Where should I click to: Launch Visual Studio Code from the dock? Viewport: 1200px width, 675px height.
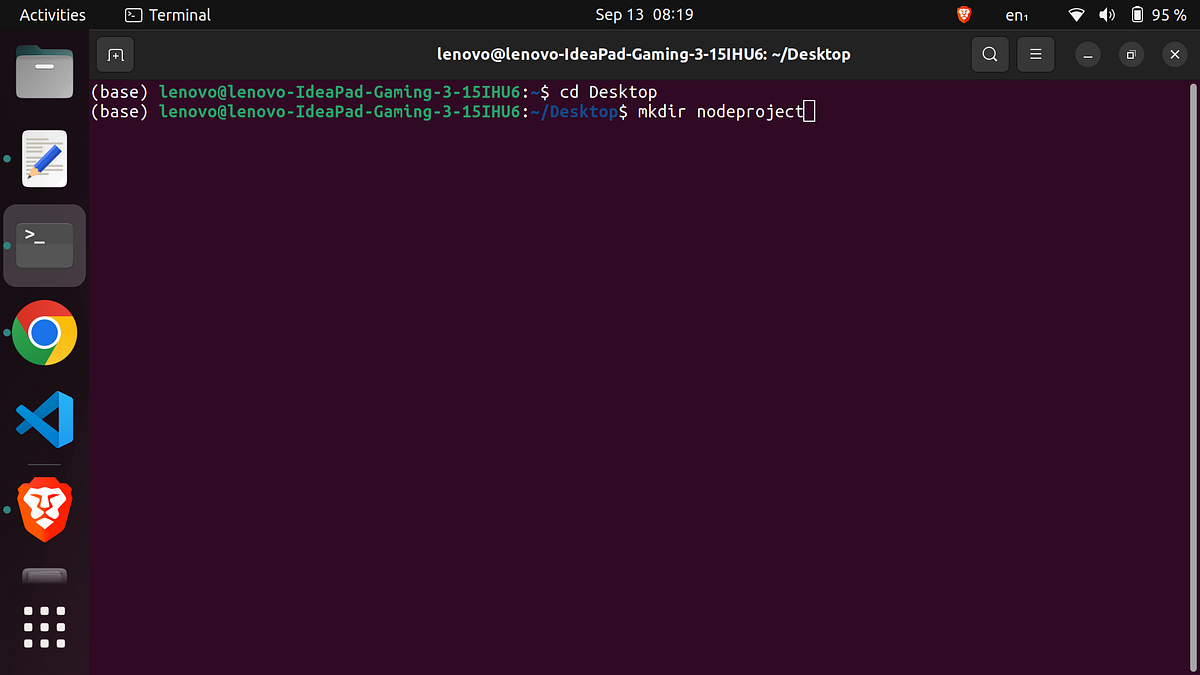(44, 419)
